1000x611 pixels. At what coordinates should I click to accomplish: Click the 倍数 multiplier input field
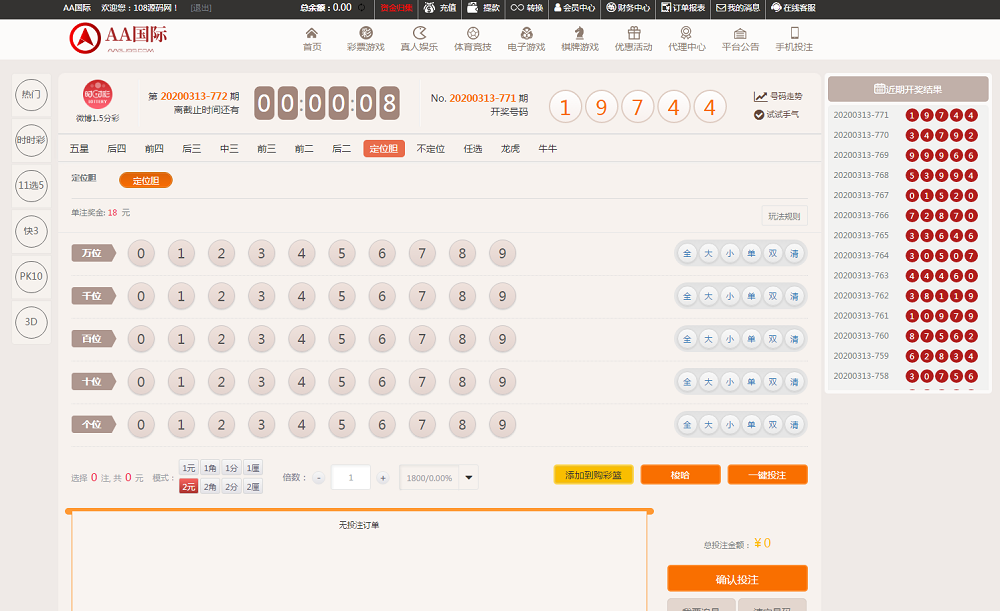point(350,478)
